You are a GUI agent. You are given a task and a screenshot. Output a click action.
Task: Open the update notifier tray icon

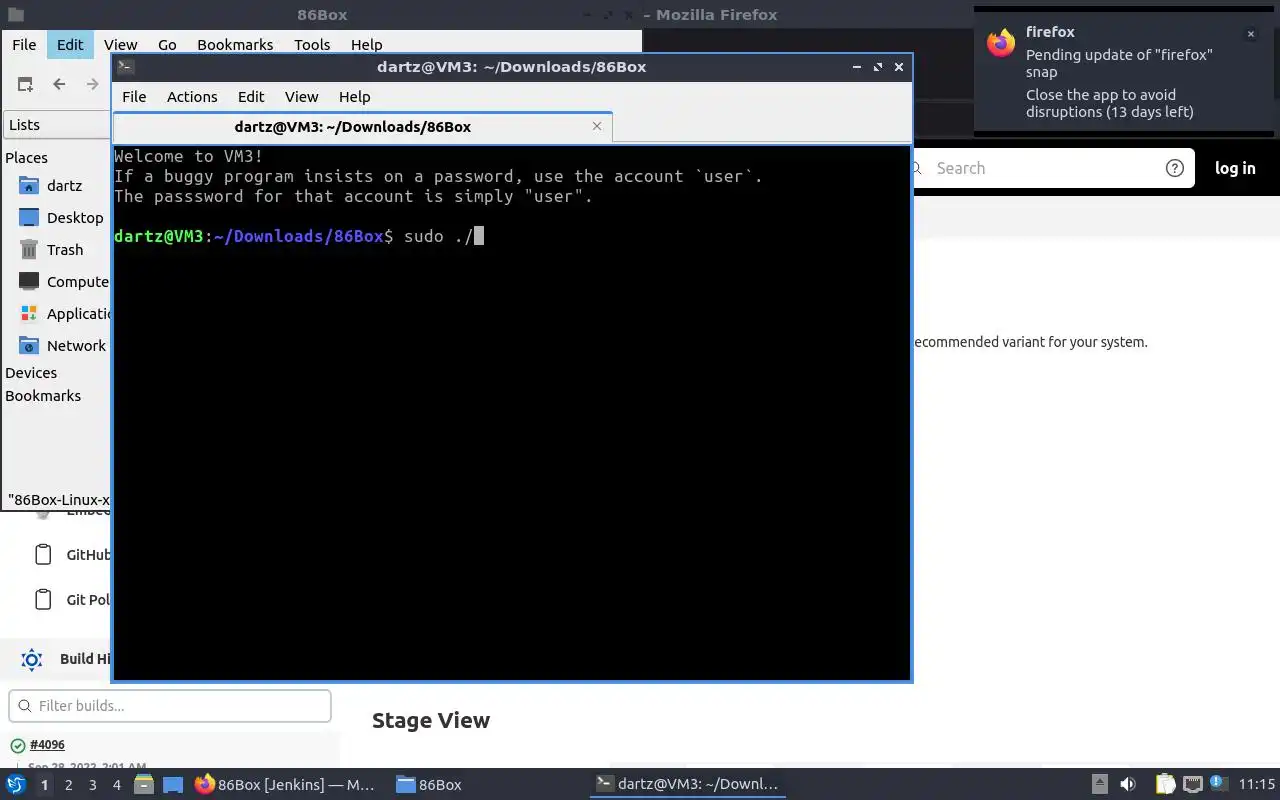1217,785
